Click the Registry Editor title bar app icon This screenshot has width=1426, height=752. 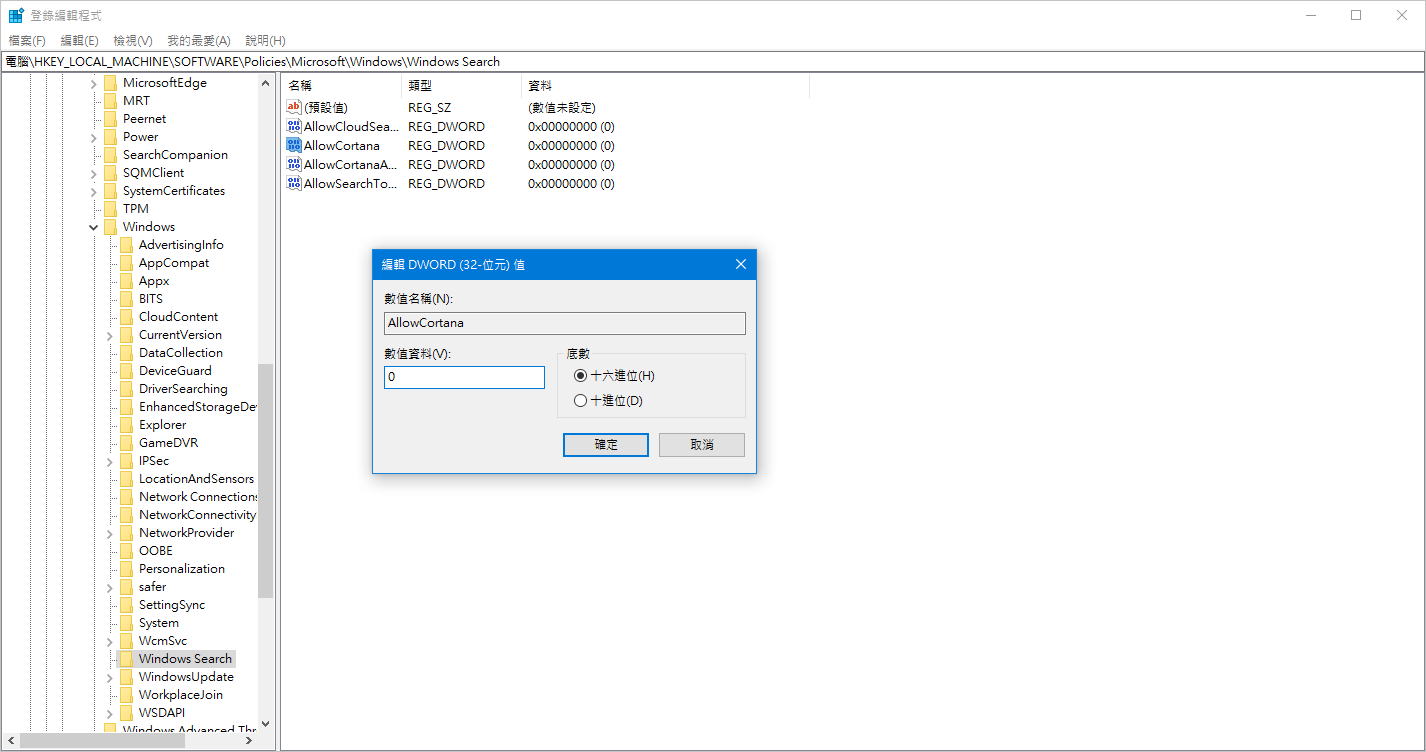tap(16, 15)
